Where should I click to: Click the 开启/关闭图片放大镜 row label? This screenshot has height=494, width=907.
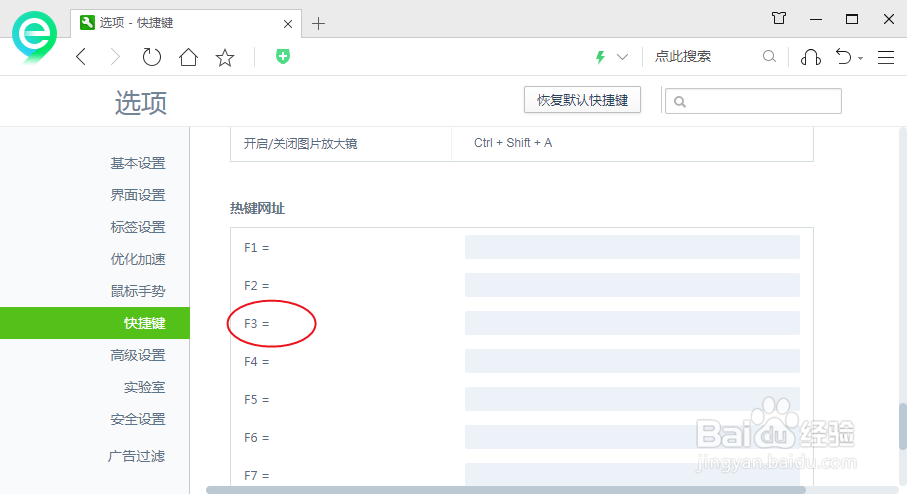coord(300,143)
